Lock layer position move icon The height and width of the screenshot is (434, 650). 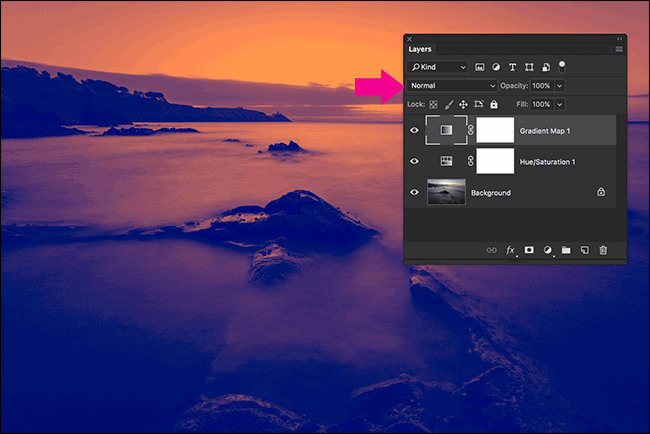463,104
